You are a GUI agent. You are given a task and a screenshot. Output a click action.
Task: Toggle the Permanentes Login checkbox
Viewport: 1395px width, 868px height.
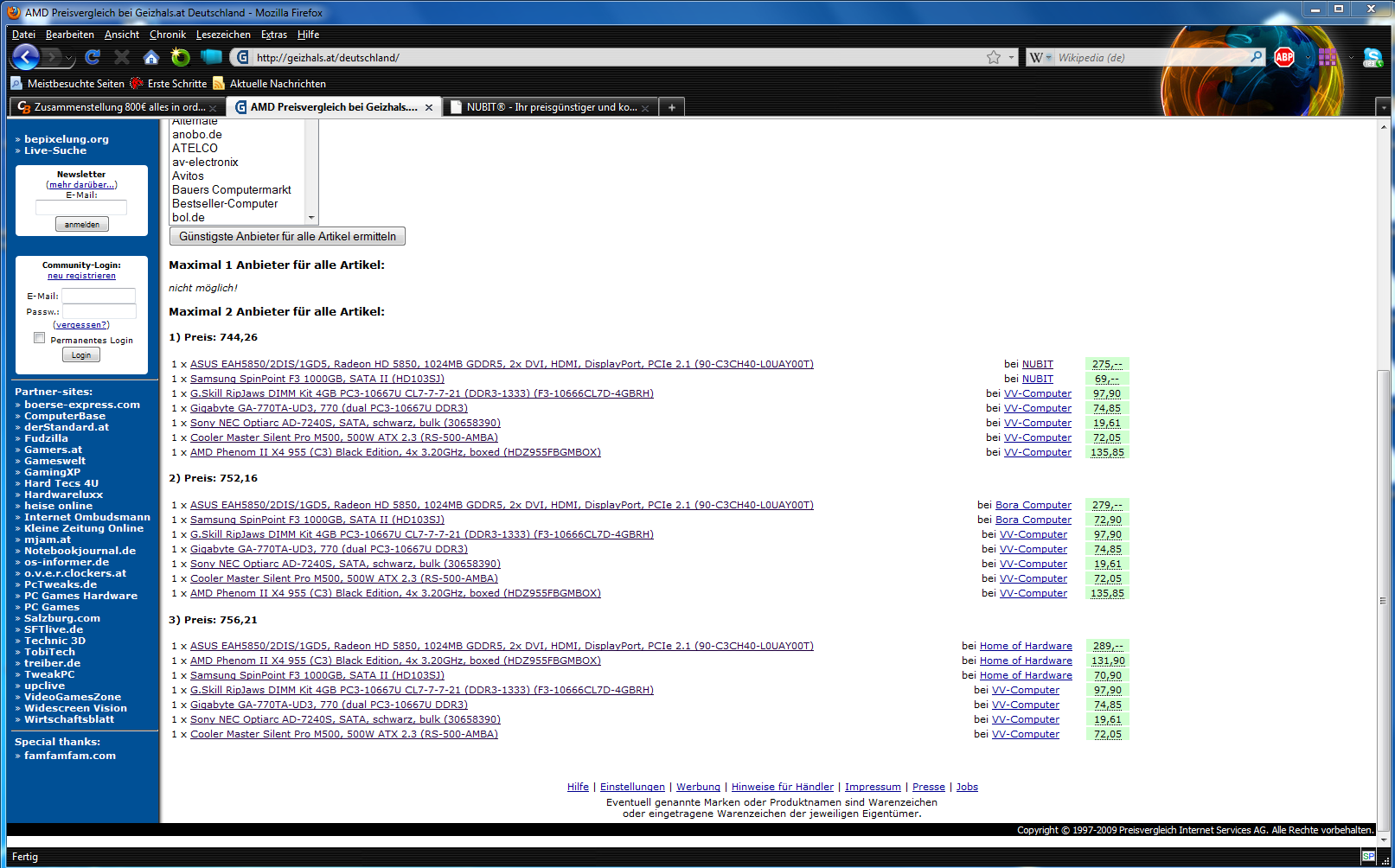(x=39, y=338)
